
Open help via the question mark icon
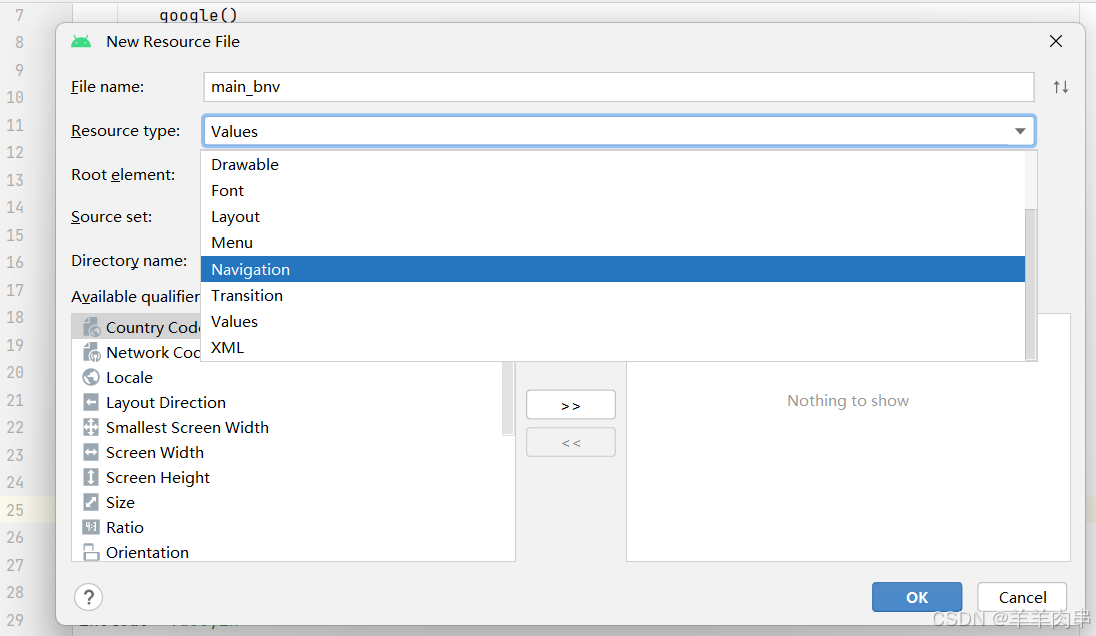(x=88, y=597)
